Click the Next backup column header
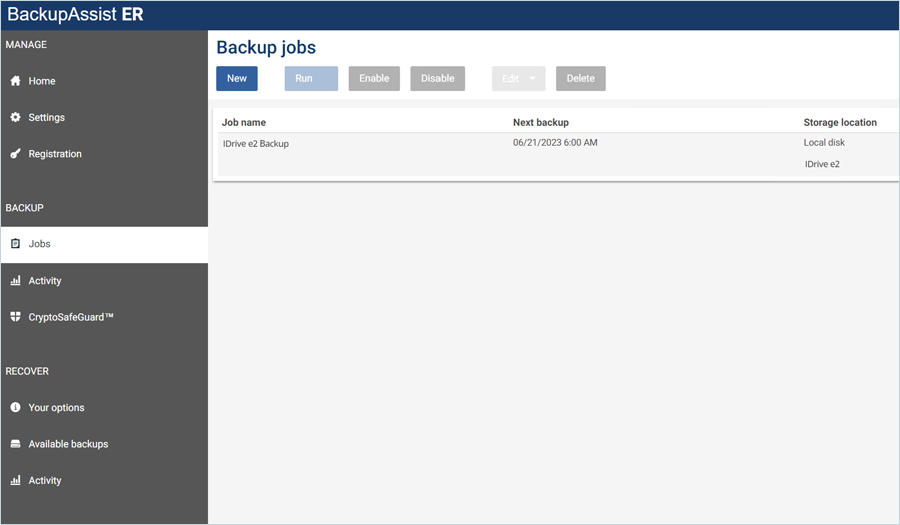The height and width of the screenshot is (525, 900). click(x=540, y=122)
